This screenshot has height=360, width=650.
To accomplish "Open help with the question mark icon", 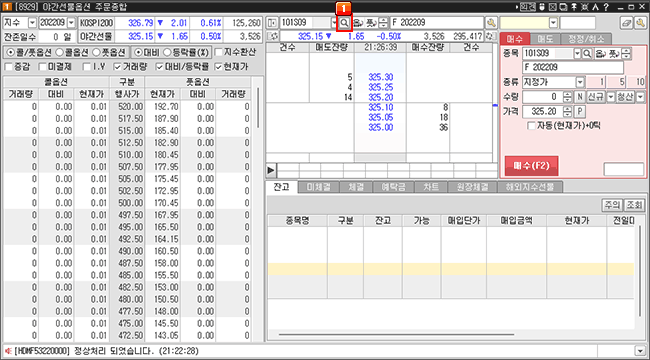I will click(606, 7).
